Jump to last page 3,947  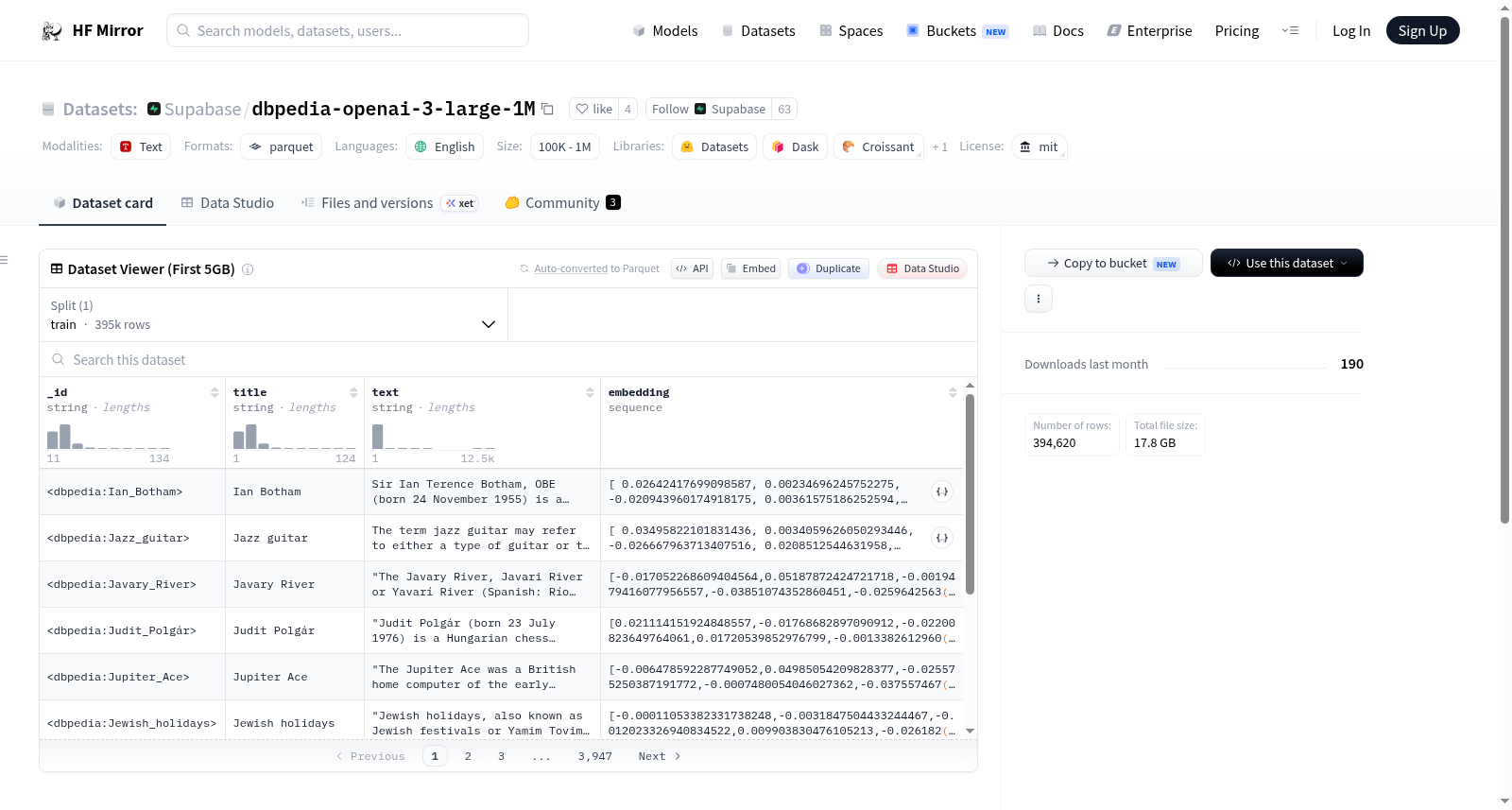tap(595, 756)
